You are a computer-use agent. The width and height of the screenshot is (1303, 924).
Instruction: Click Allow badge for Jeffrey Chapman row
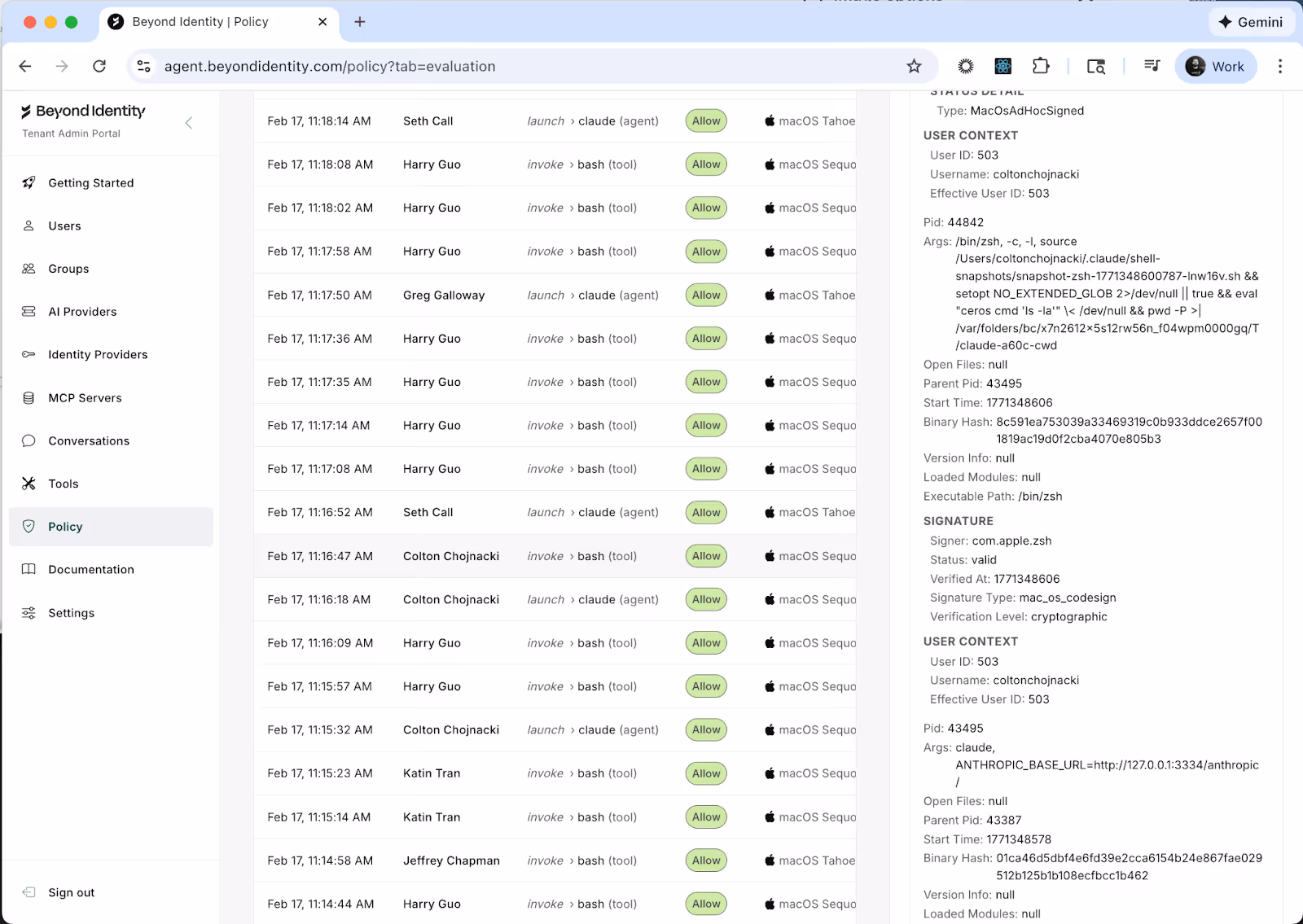click(x=706, y=861)
